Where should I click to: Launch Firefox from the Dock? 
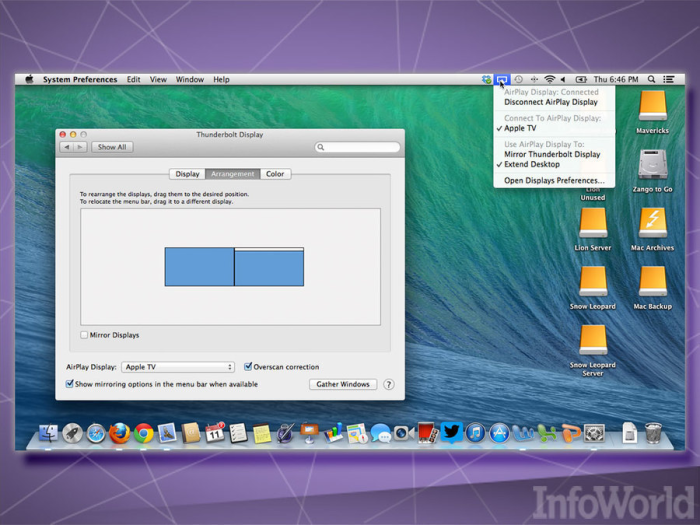click(120, 433)
